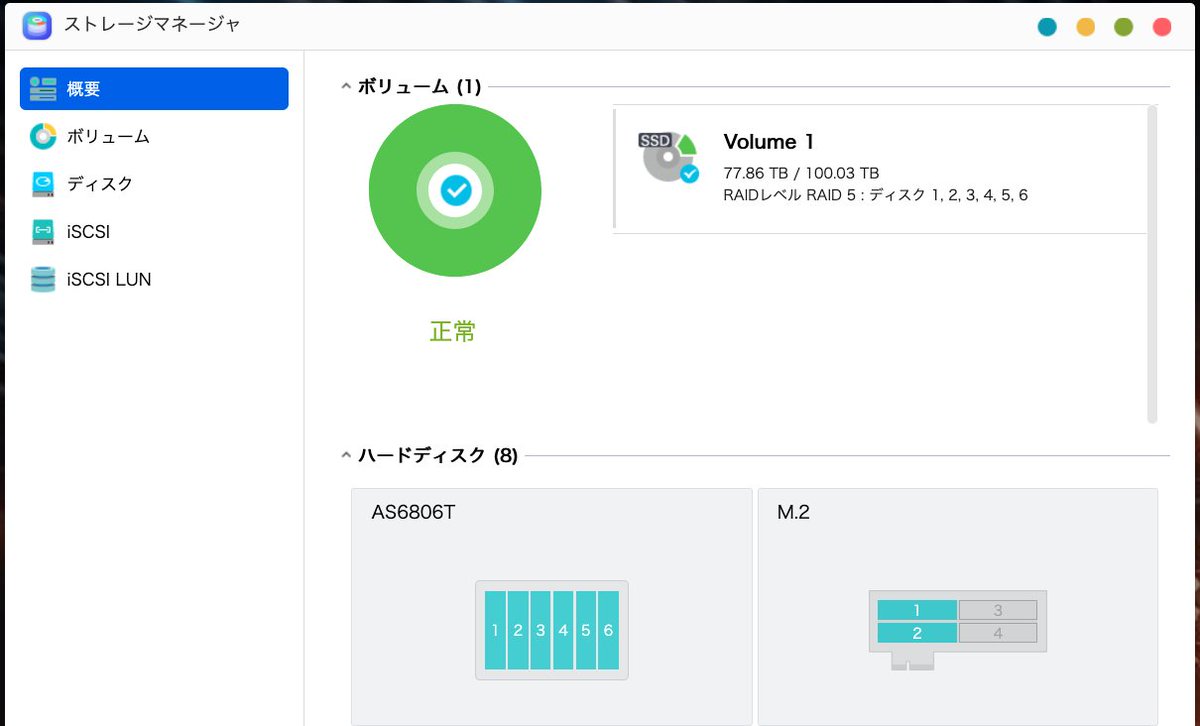Click the M.2 panel label

[x=793, y=513]
